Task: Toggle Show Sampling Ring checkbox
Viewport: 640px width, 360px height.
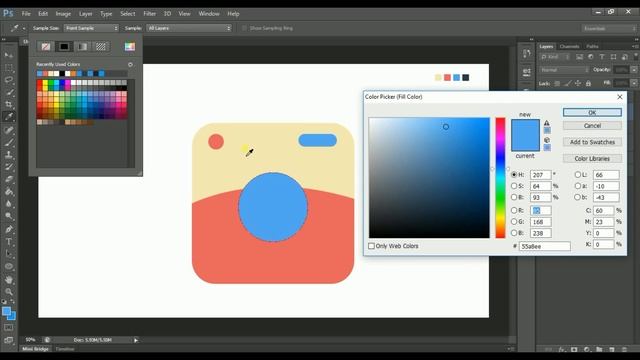Action: click(244, 28)
